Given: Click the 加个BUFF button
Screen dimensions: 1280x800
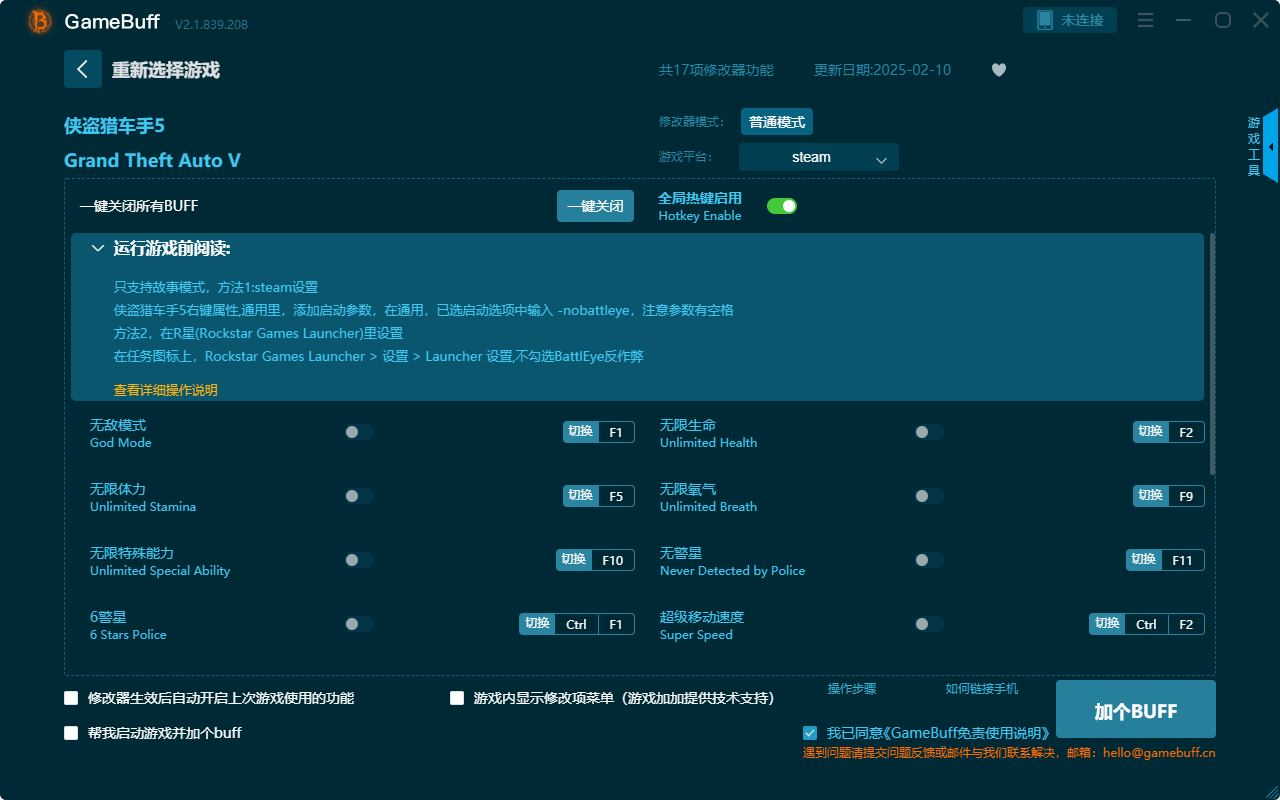Looking at the screenshot, I should (1135, 710).
